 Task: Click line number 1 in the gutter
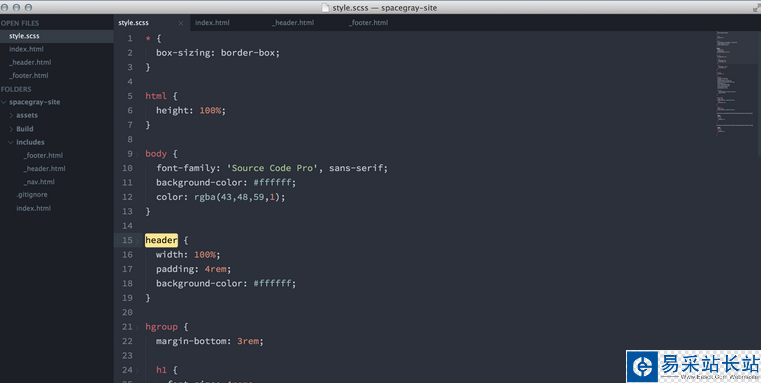130,38
